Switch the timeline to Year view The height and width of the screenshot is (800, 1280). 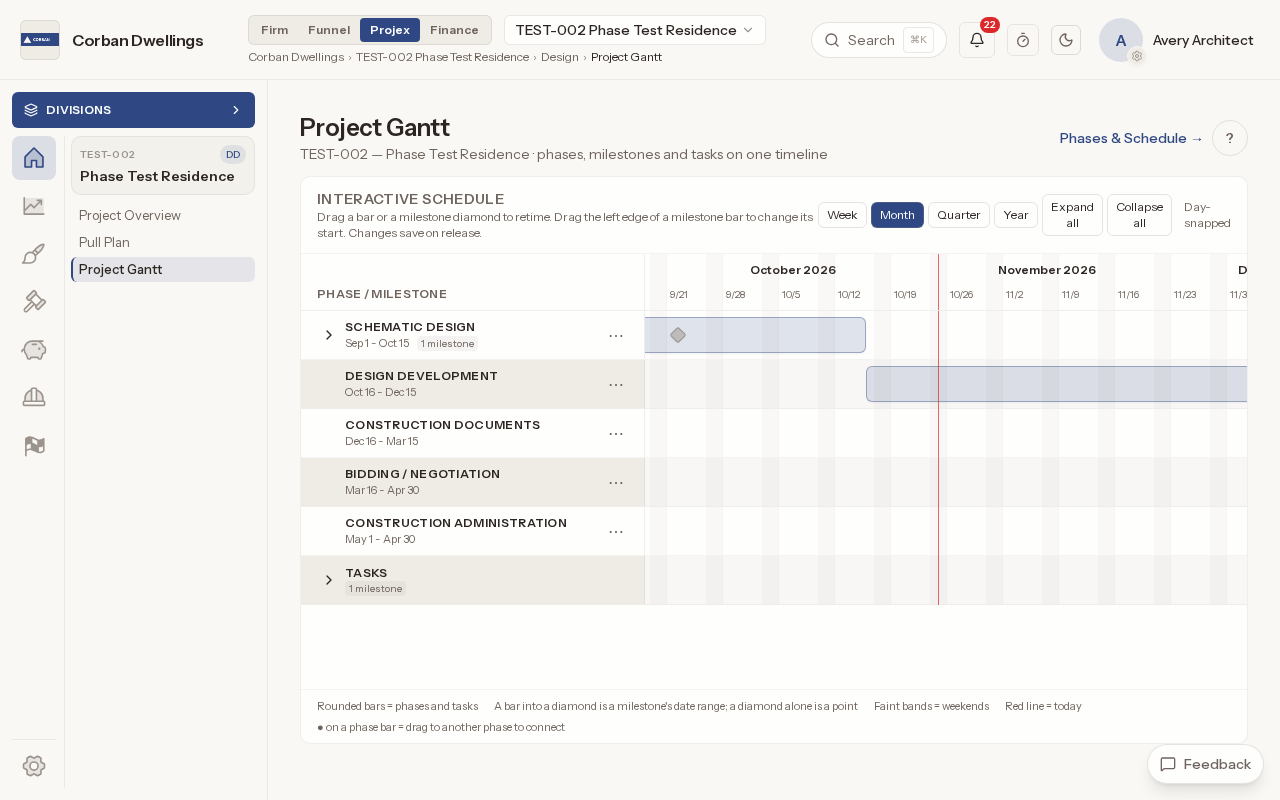tap(1016, 215)
